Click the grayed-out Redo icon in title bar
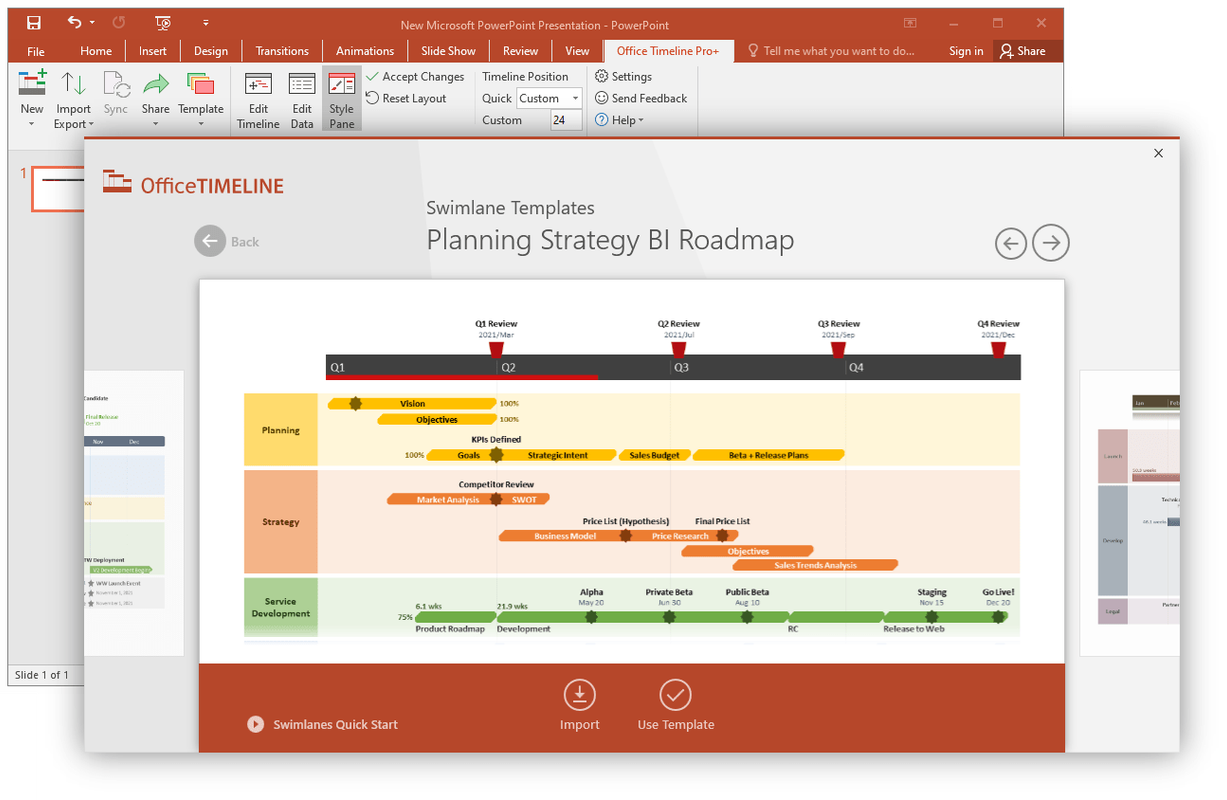This screenshot has height=800, width=1227. coord(119,22)
